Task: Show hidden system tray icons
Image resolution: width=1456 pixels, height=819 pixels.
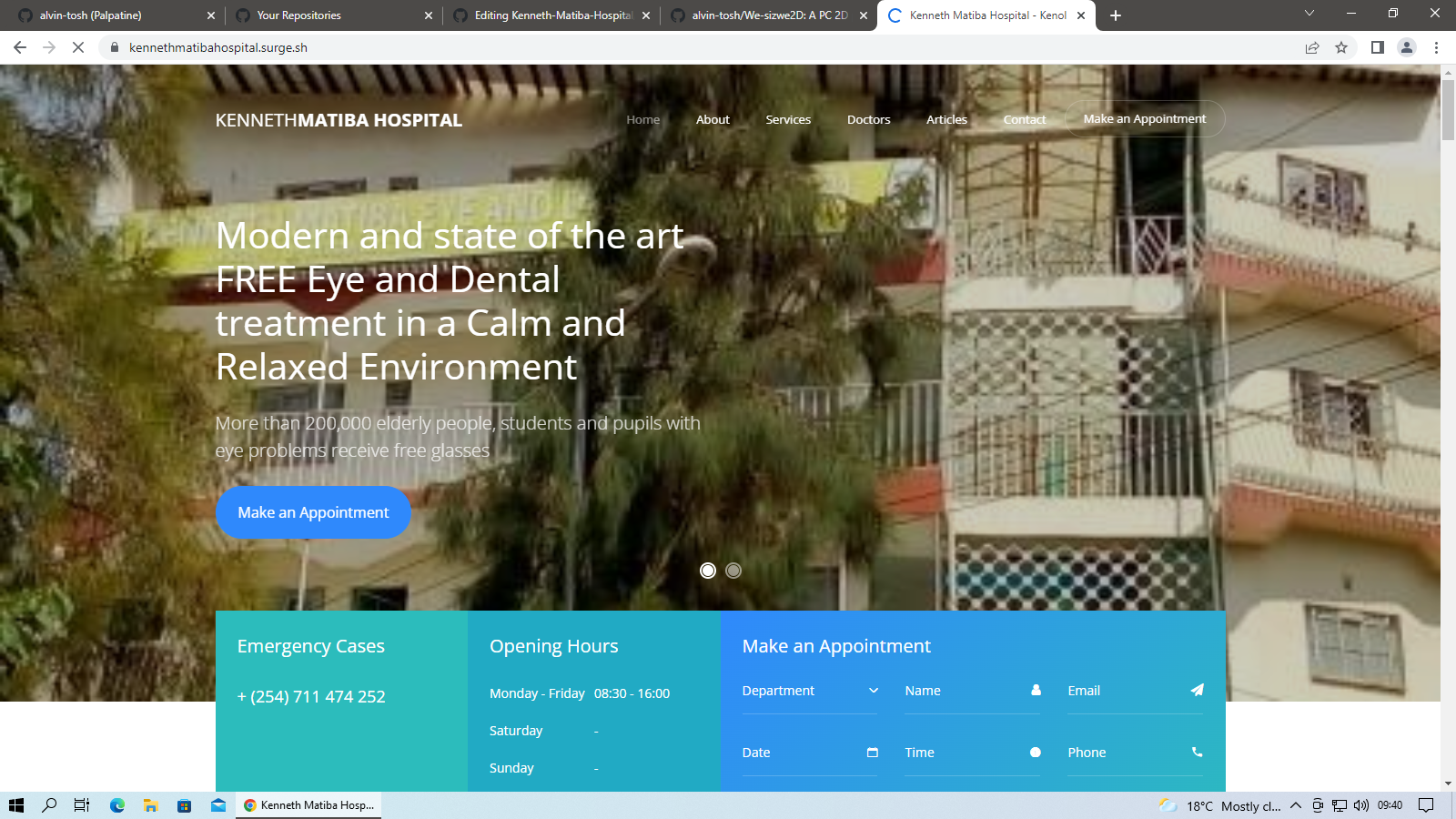Action: click(x=1296, y=805)
